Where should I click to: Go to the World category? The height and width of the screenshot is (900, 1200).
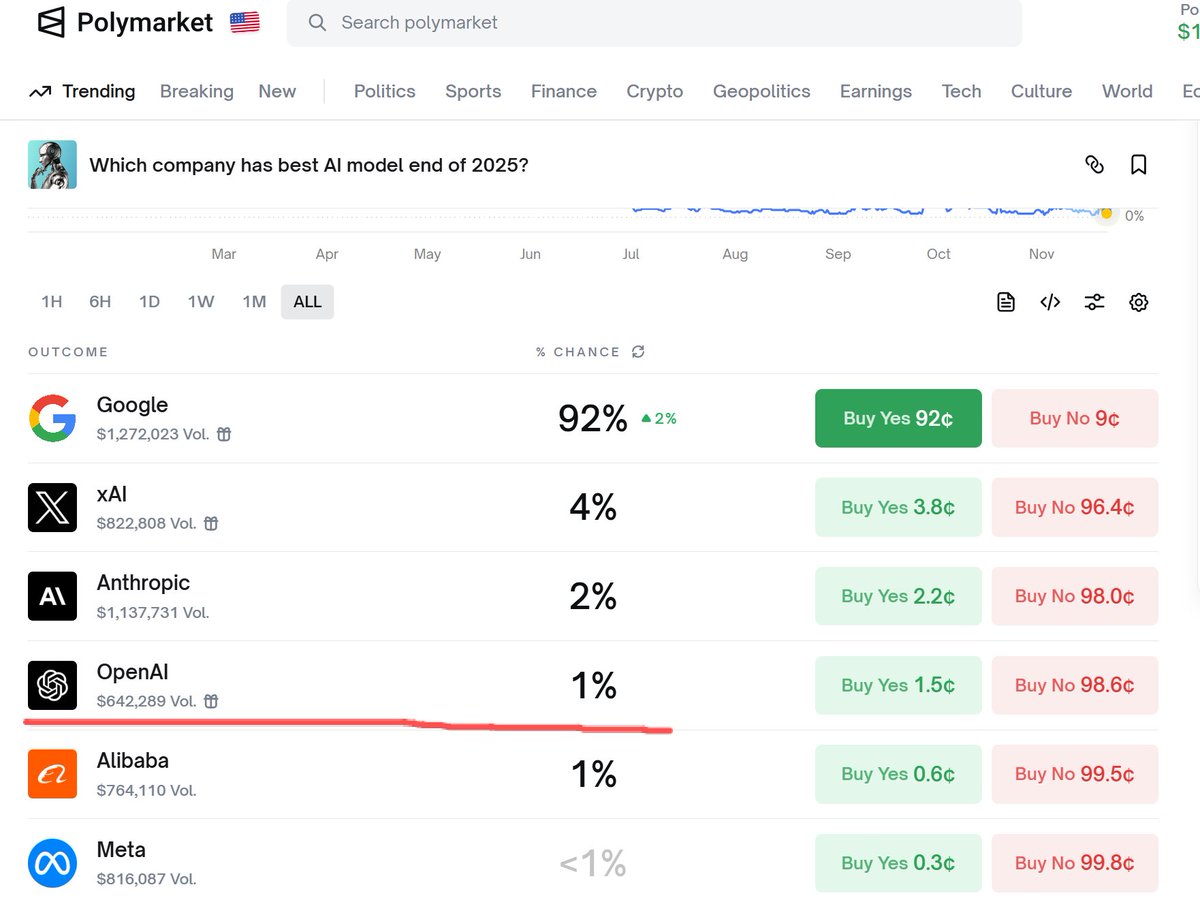1127,92
